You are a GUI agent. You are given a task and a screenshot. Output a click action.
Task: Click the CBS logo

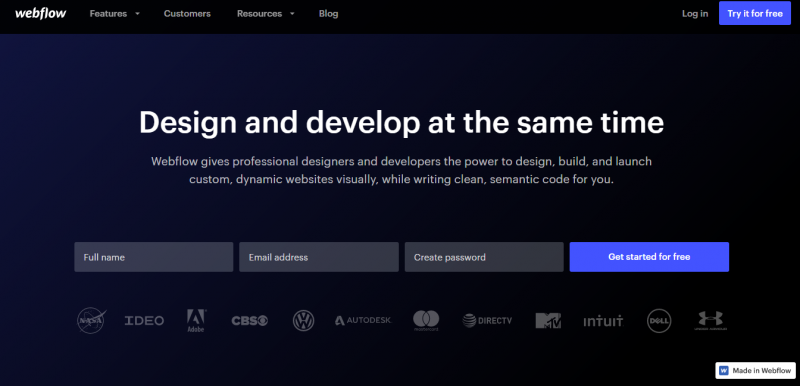pyautogui.click(x=249, y=321)
